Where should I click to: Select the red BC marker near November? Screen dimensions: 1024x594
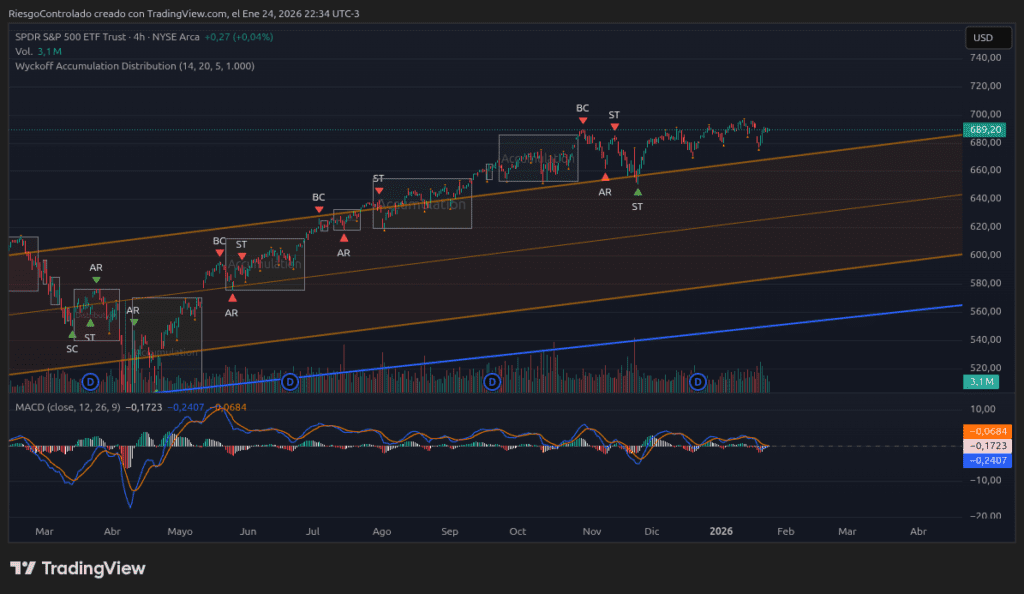pos(582,120)
